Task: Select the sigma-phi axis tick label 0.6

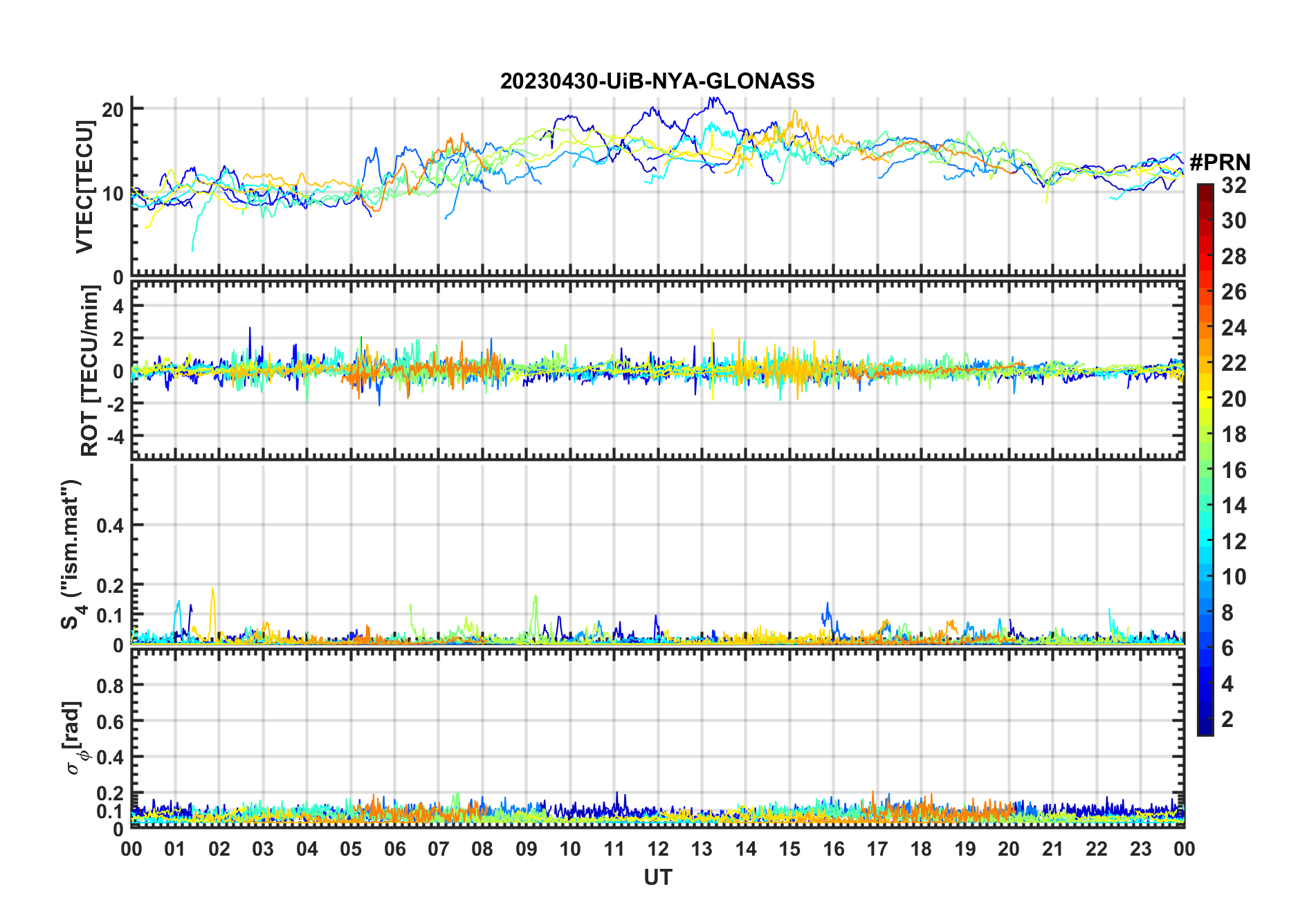Action: pos(111,721)
